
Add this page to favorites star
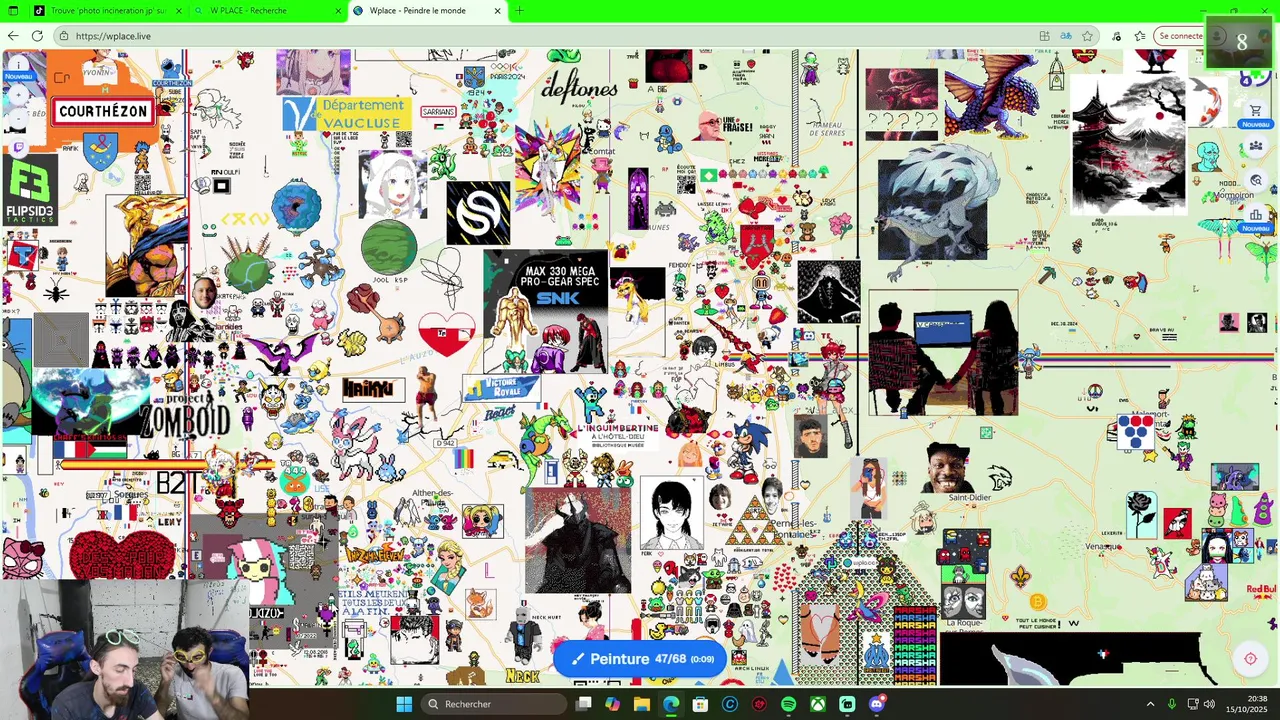coord(1087,36)
